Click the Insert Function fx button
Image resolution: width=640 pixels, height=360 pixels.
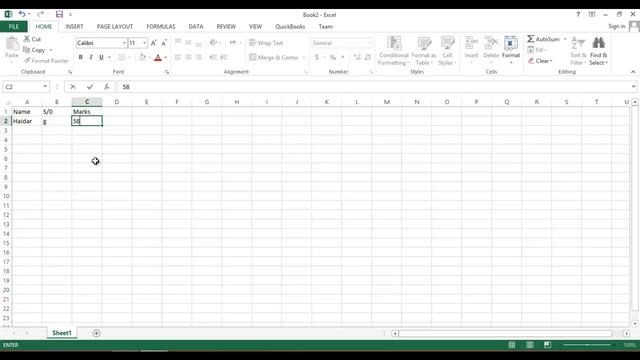pos(107,87)
